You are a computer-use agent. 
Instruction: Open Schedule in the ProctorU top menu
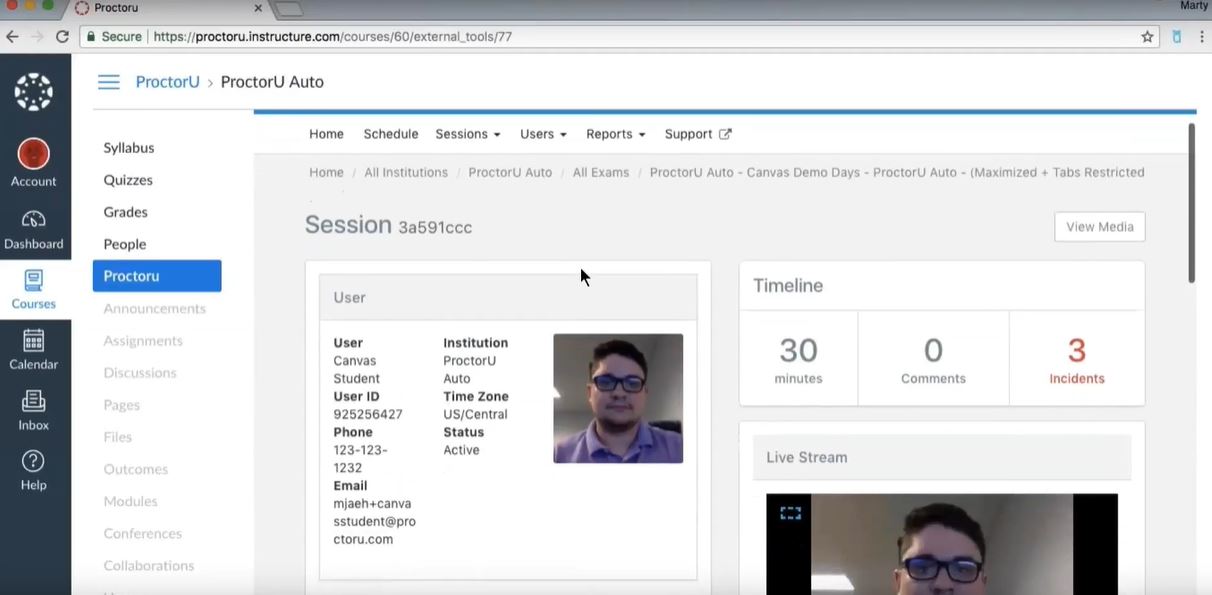tap(391, 134)
